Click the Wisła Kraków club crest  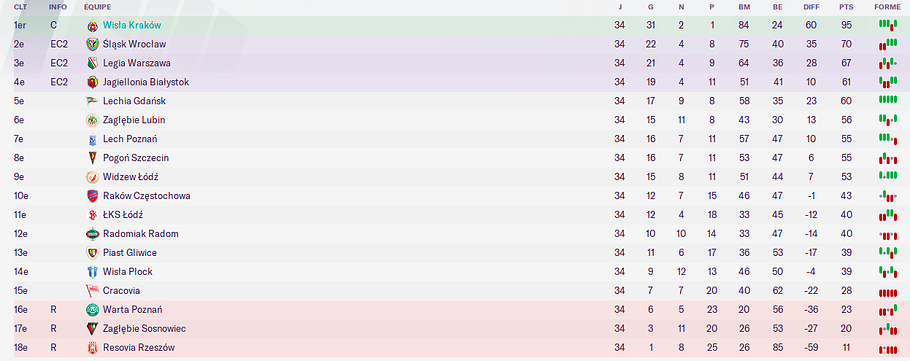92,26
